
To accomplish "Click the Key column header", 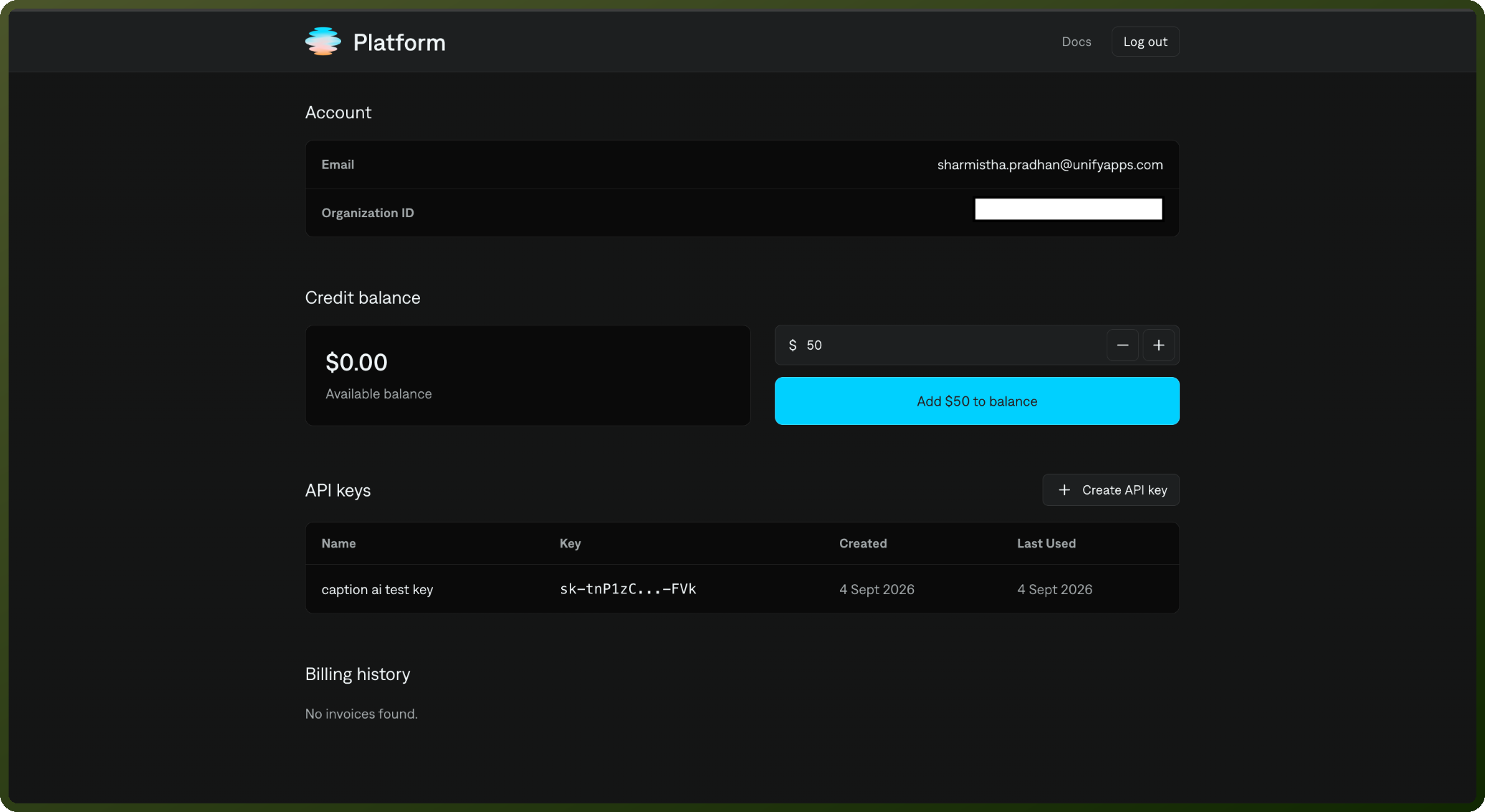I will pyautogui.click(x=570, y=543).
